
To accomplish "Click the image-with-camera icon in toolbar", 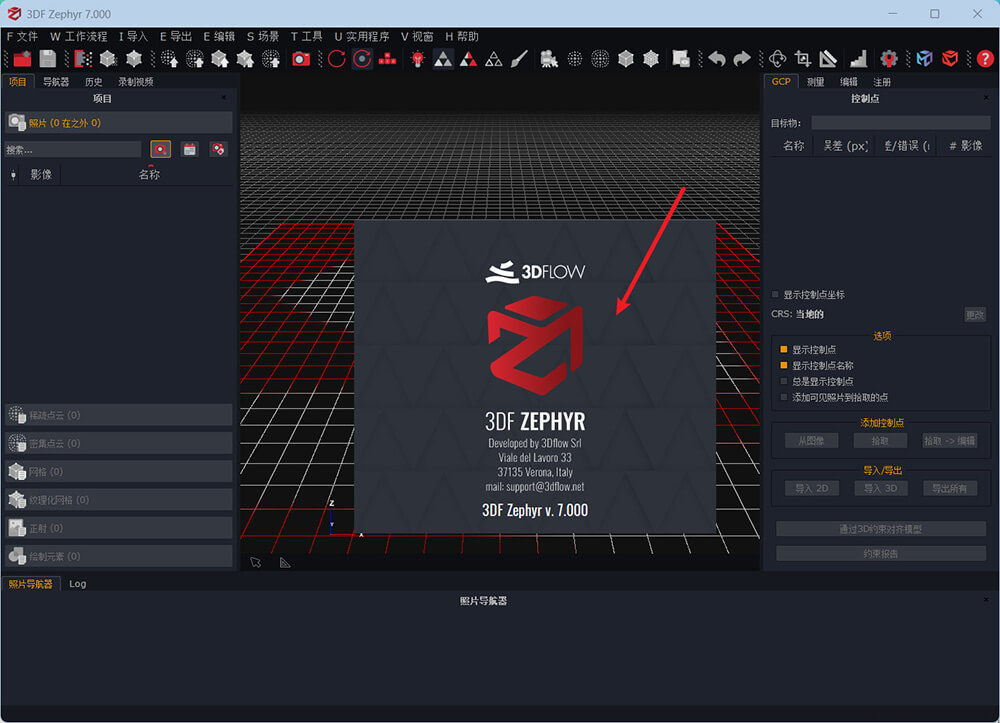I will point(680,59).
